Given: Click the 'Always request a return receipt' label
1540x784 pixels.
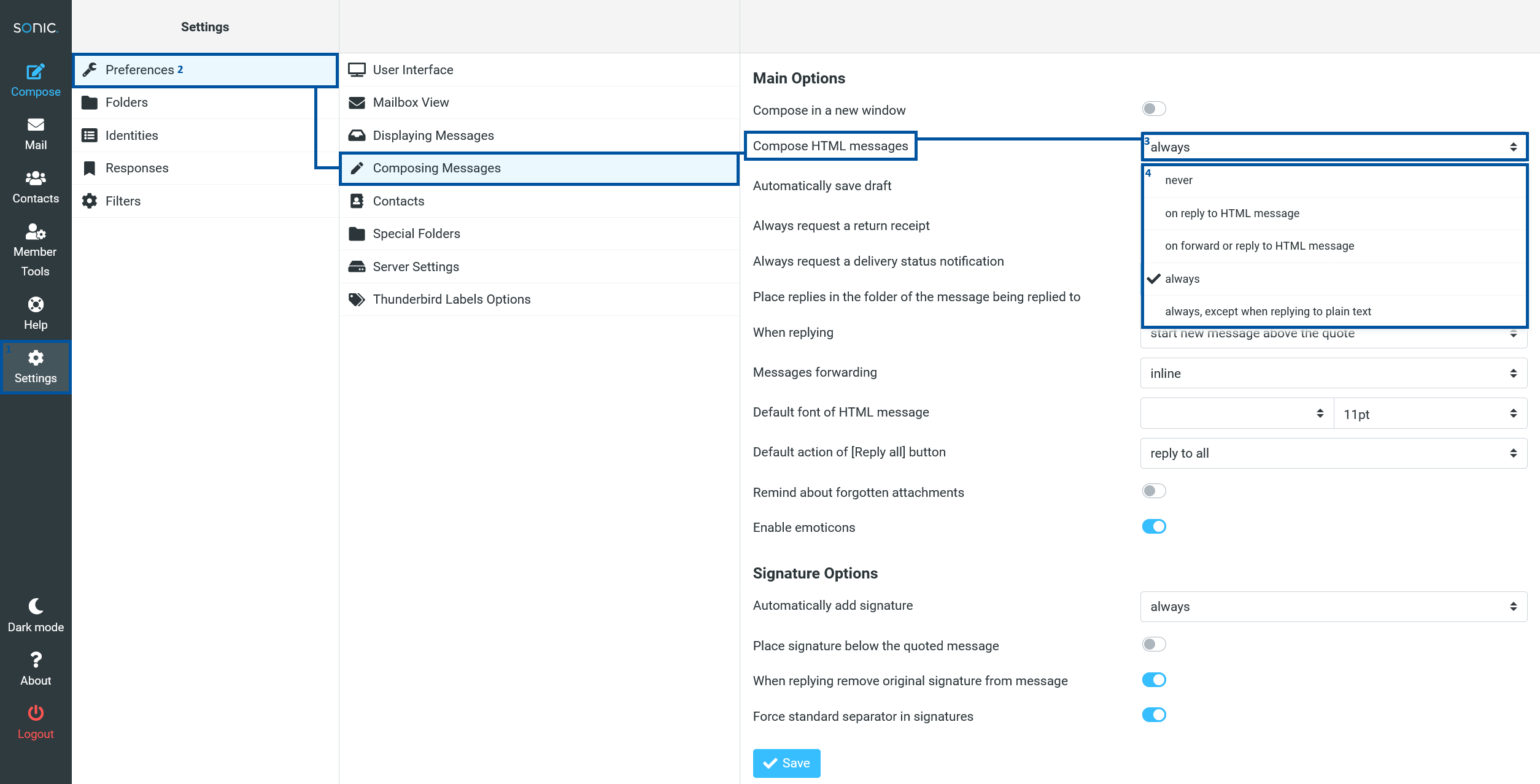Looking at the screenshot, I should [841, 226].
